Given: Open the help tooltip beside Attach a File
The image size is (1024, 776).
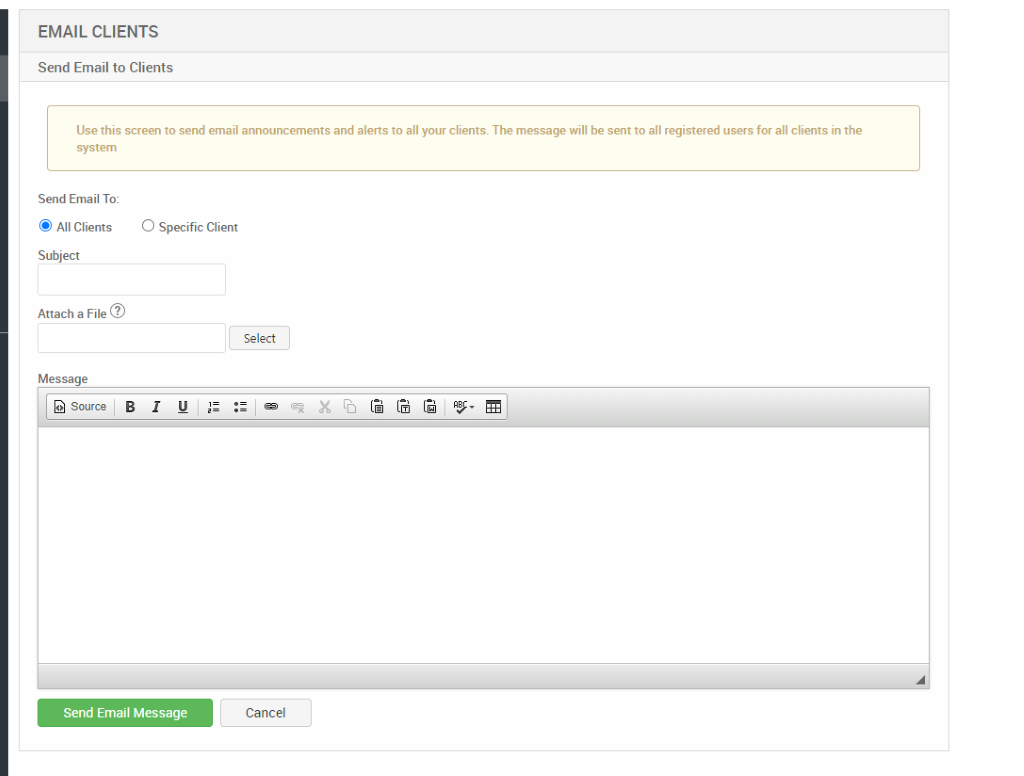Looking at the screenshot, I should (118, 311).
